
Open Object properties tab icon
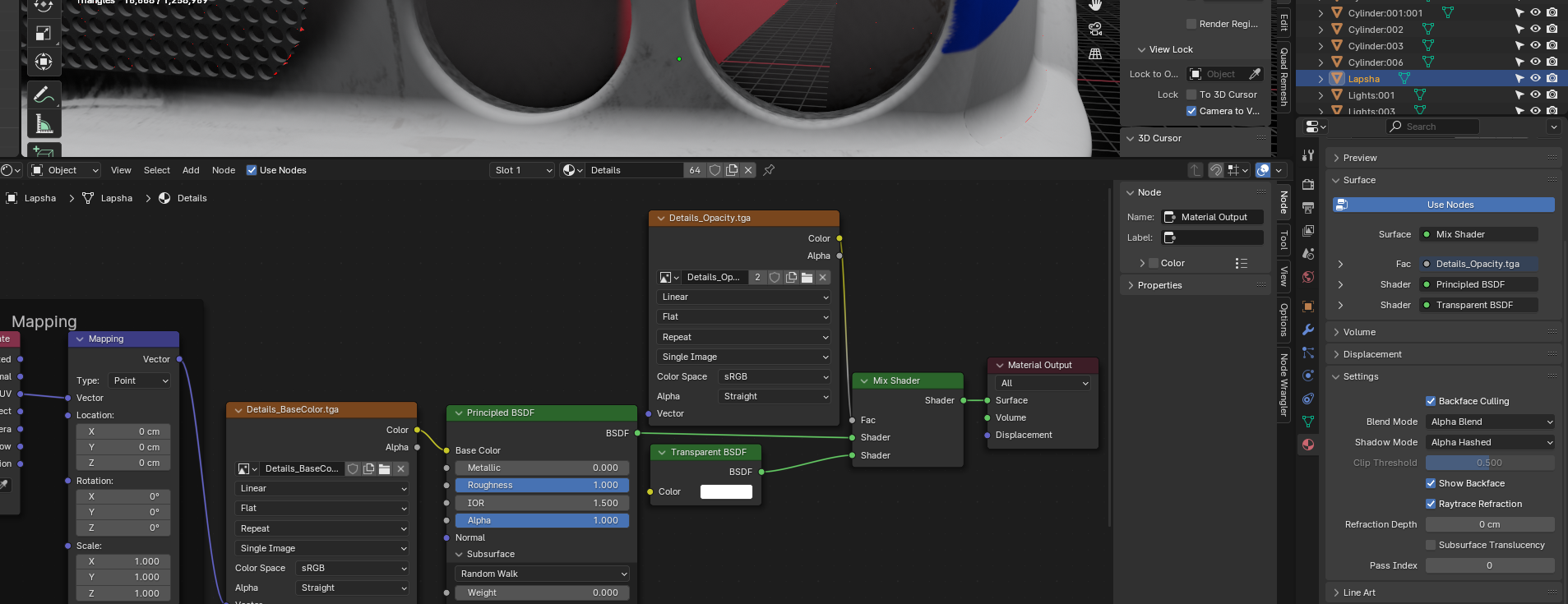(x=1308, y=307)
